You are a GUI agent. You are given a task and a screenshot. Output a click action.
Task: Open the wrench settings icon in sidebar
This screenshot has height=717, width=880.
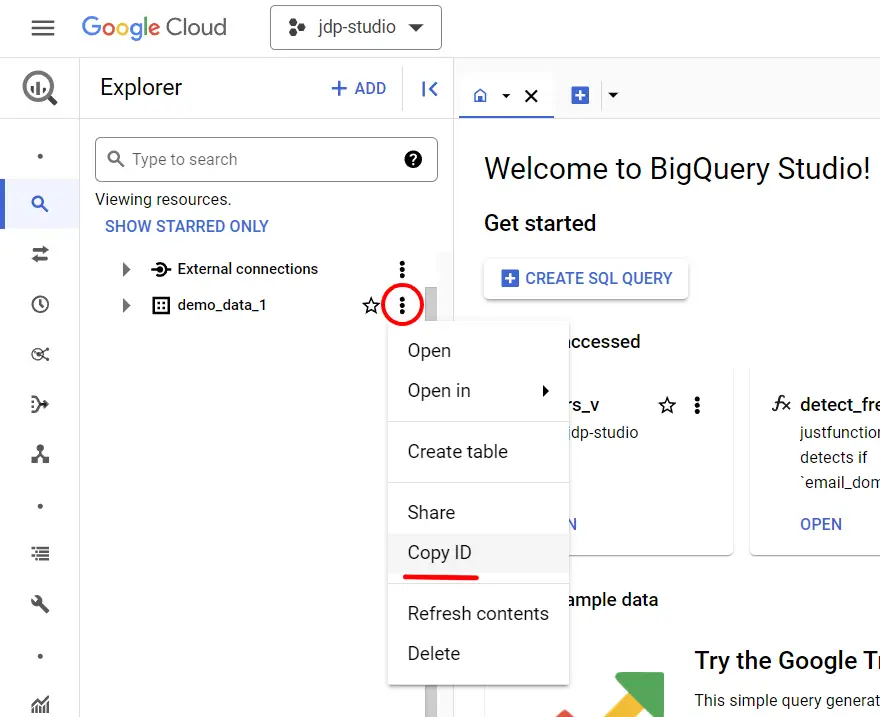[40, 604]
